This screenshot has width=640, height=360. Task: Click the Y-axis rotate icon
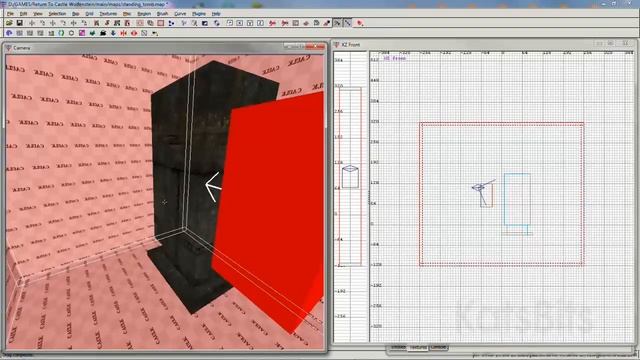pos(63,23)
